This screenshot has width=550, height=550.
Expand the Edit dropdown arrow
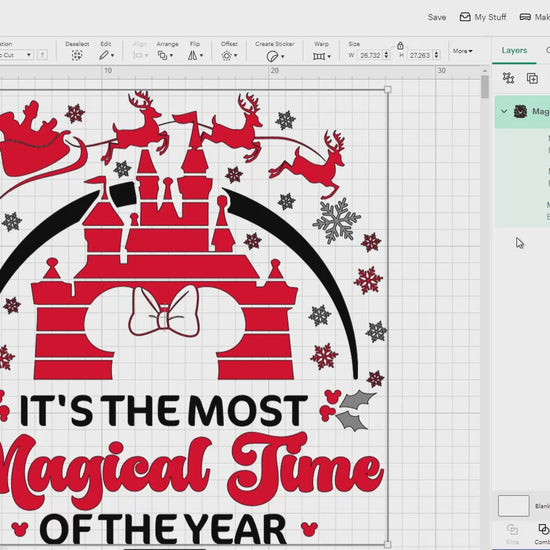(x=112, y=55)
